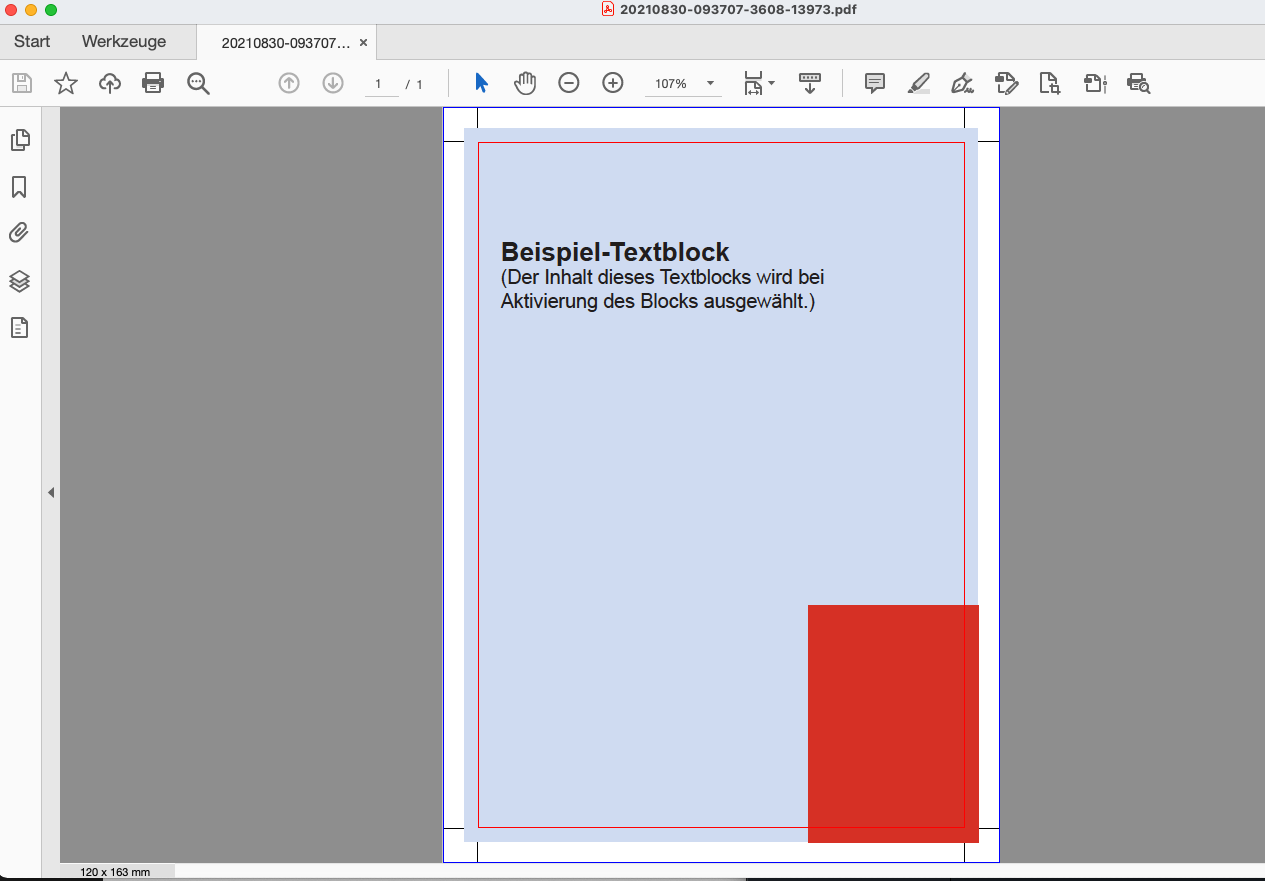Go to the Start tab
The width and height of the screenshot is (1265, 881).
[32, 42]
